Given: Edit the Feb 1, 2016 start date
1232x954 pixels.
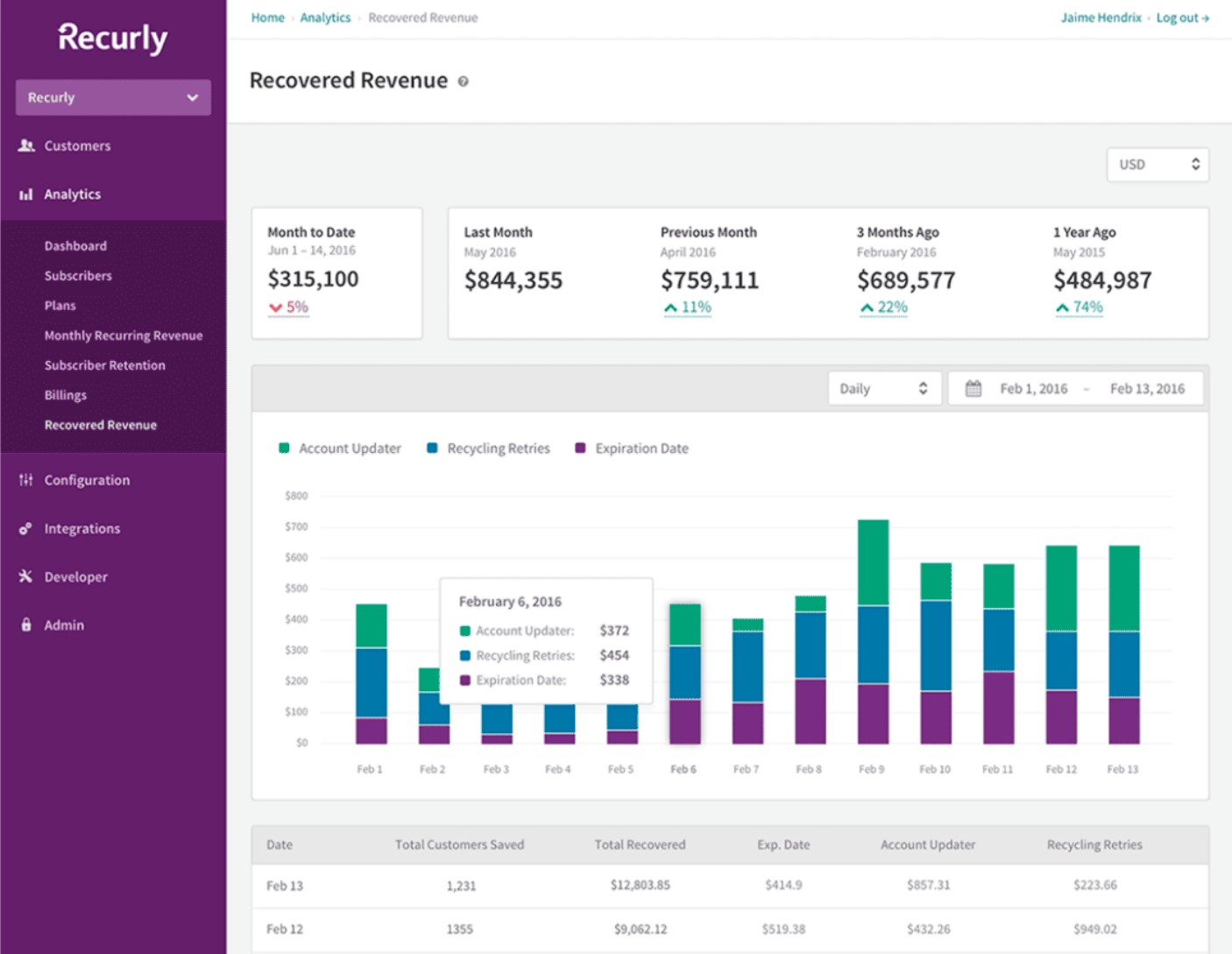Looking at the screenshot, I should tap(1034, 389).
